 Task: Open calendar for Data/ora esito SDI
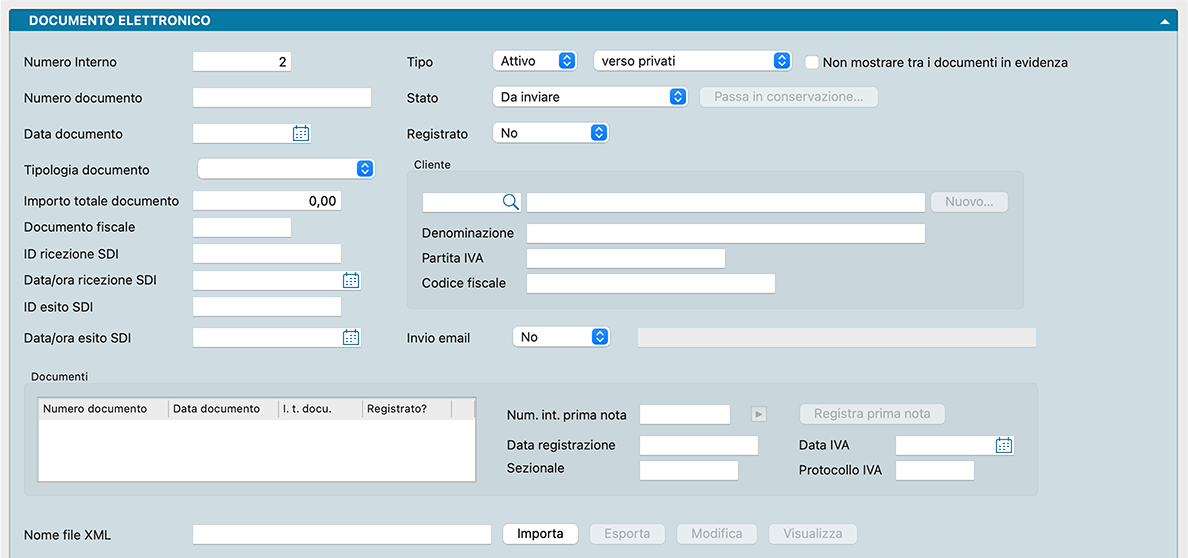coord(351,338)
